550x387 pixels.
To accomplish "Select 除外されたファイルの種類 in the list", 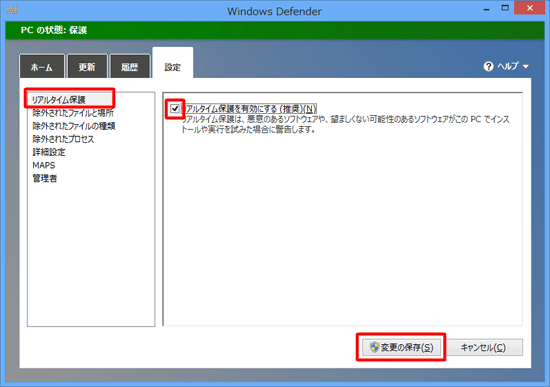I will click(74, 126).
